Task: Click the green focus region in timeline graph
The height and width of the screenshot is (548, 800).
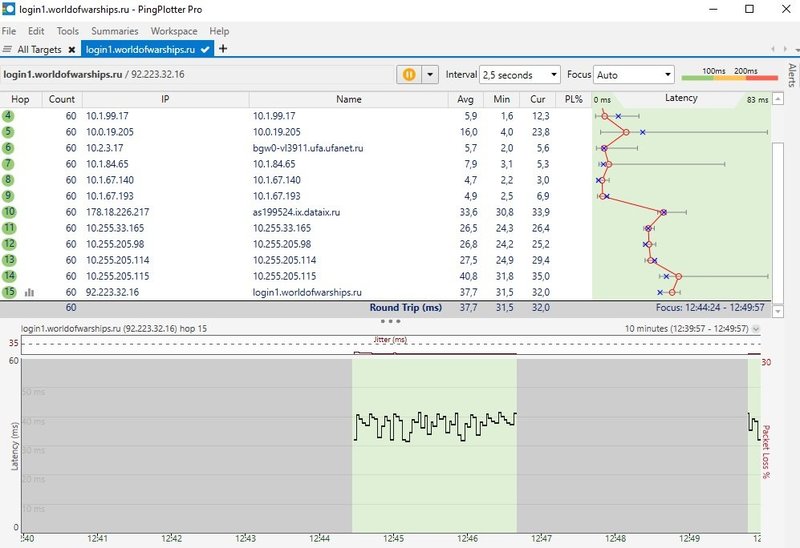Action: (434, 445)
